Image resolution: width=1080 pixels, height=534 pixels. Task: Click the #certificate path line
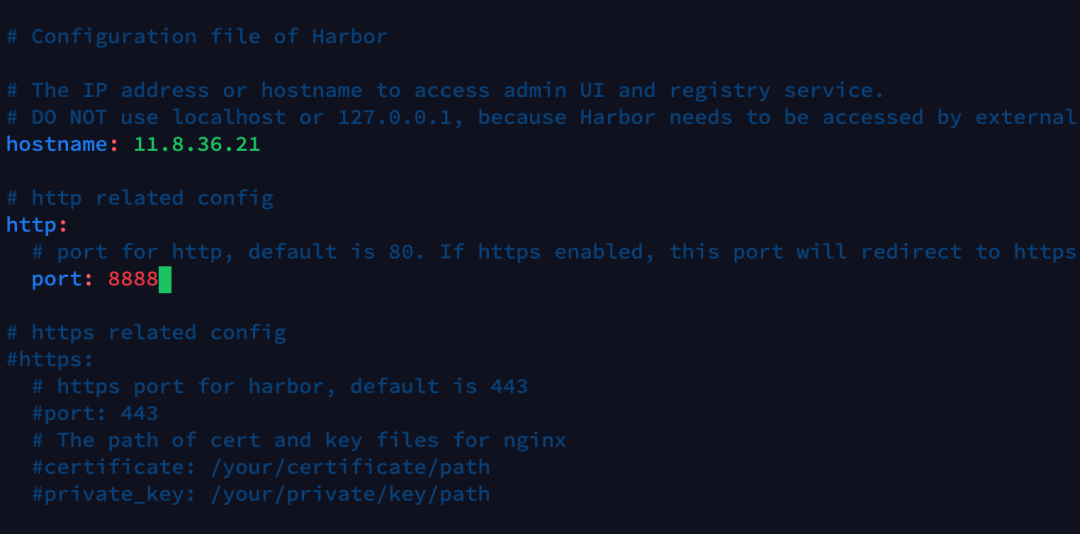pos(260,467)
